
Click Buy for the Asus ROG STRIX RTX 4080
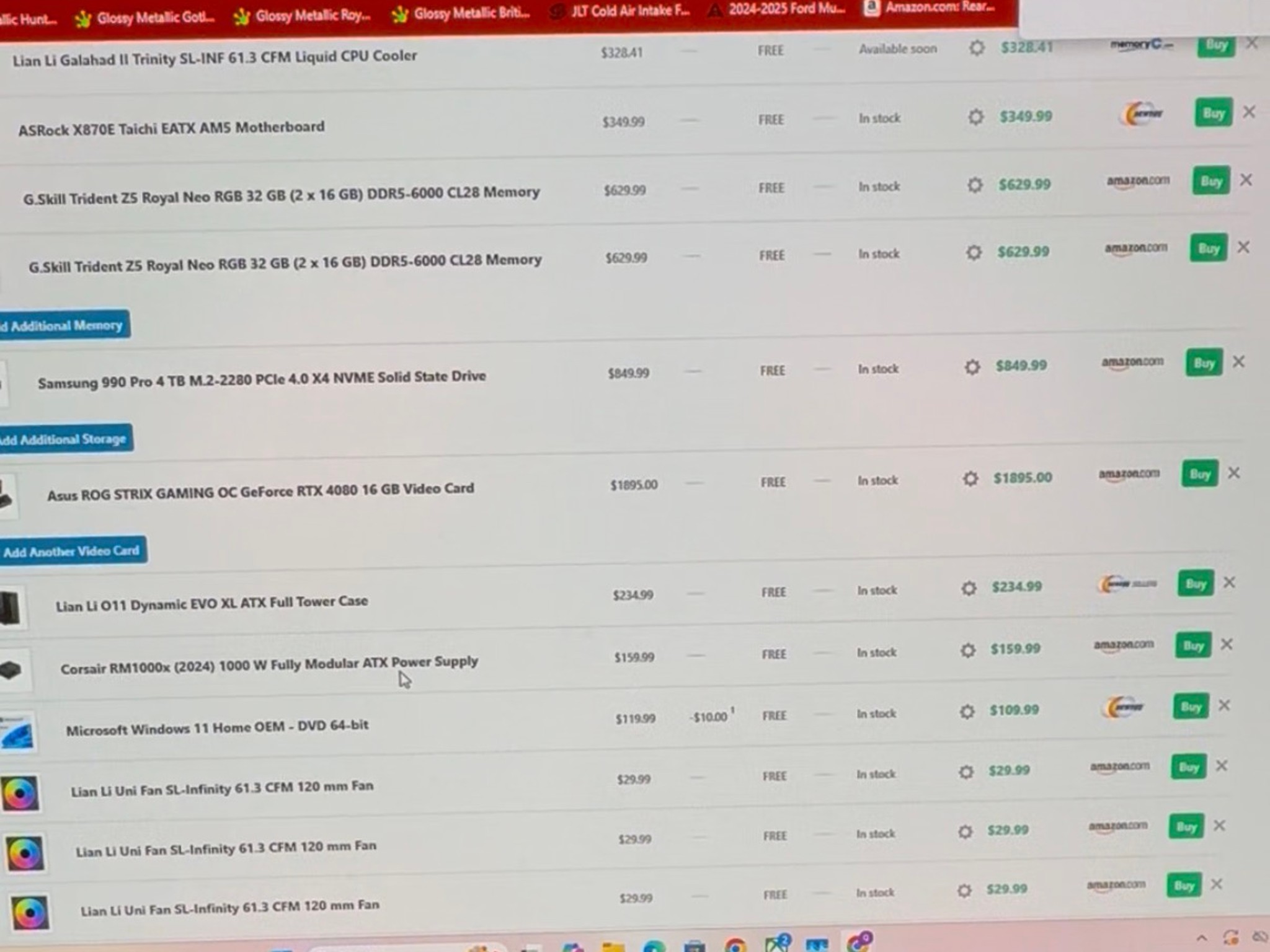[1200, 475]
